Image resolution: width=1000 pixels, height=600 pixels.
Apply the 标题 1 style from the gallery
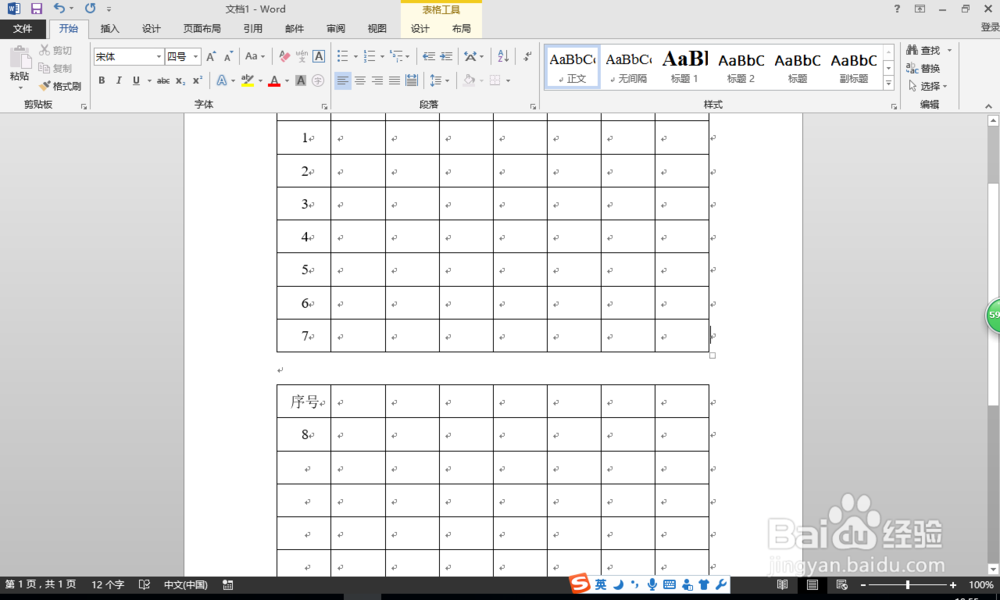[685, 62]
